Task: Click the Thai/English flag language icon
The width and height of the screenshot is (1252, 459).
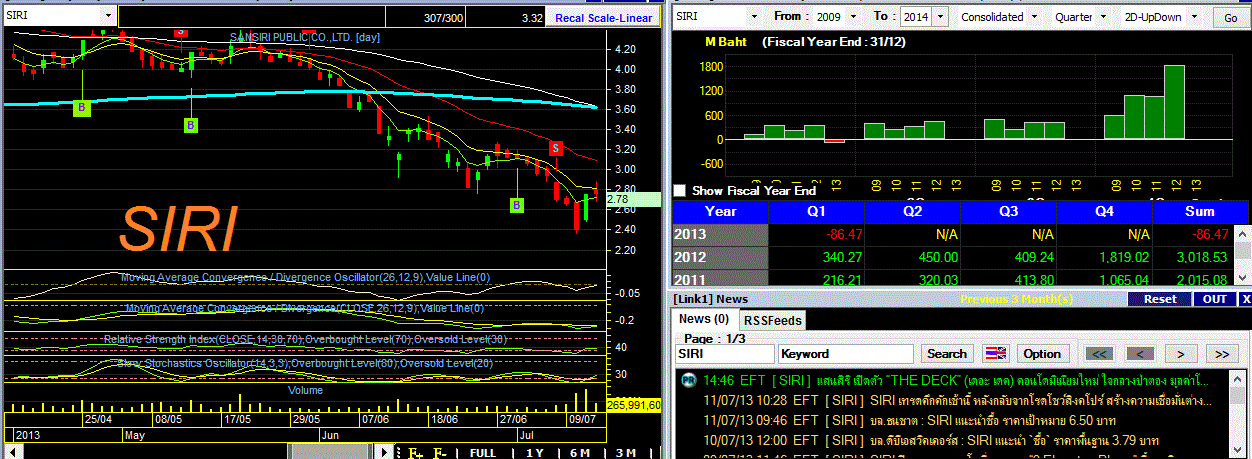Action: (x=995, y=354)
